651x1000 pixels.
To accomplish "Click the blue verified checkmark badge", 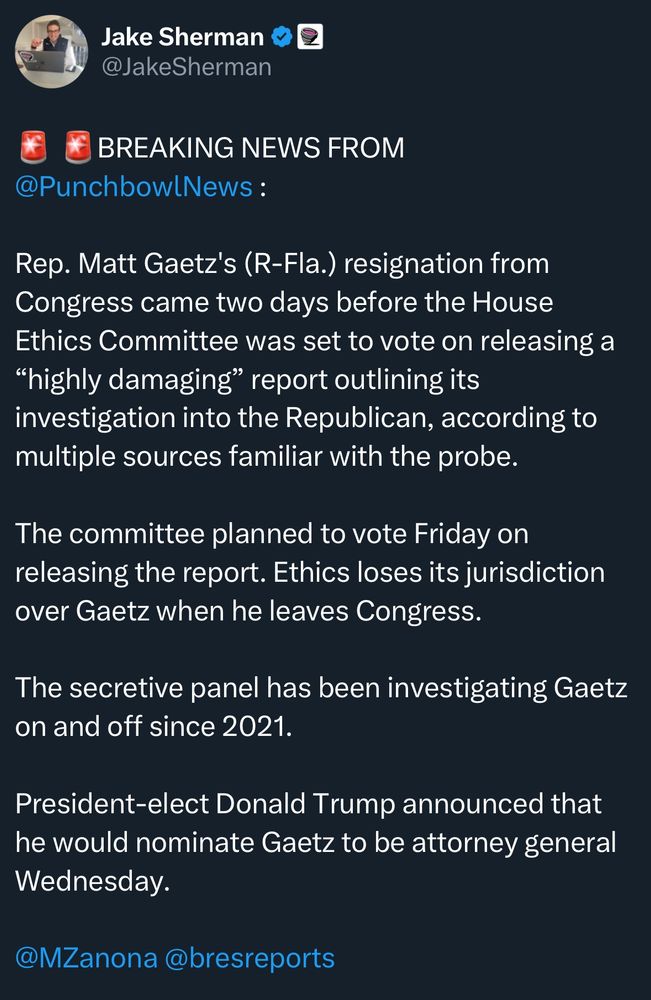I will (x=283, y=38).
